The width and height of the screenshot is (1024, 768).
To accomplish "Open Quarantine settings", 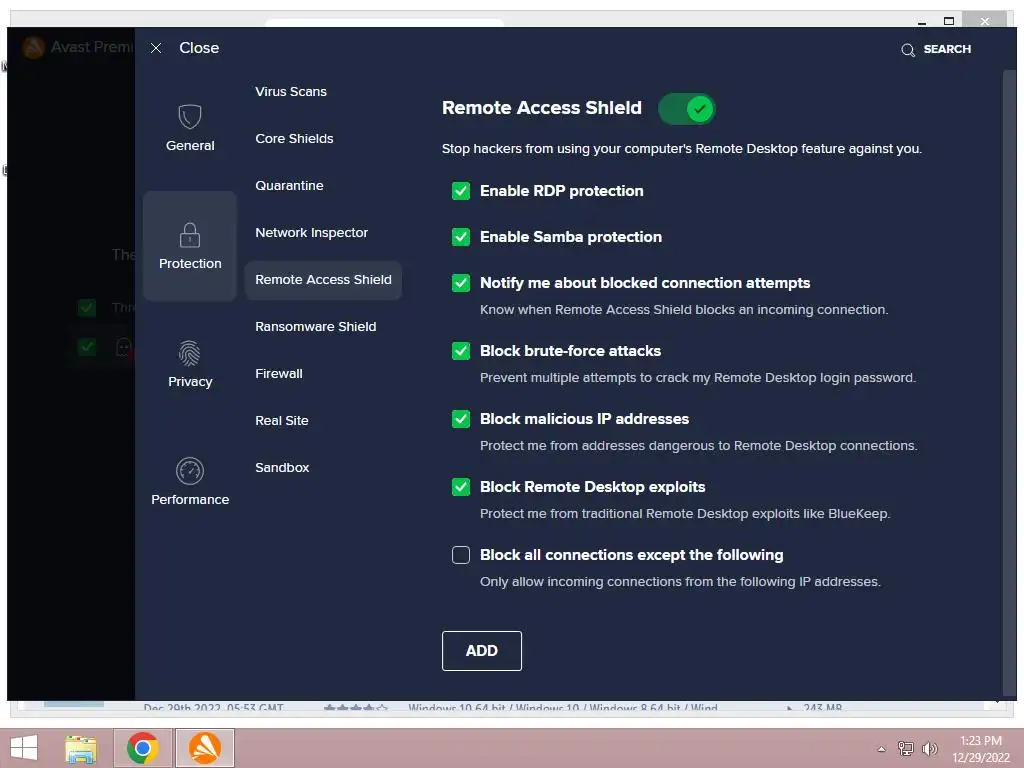I will (289, 185).
